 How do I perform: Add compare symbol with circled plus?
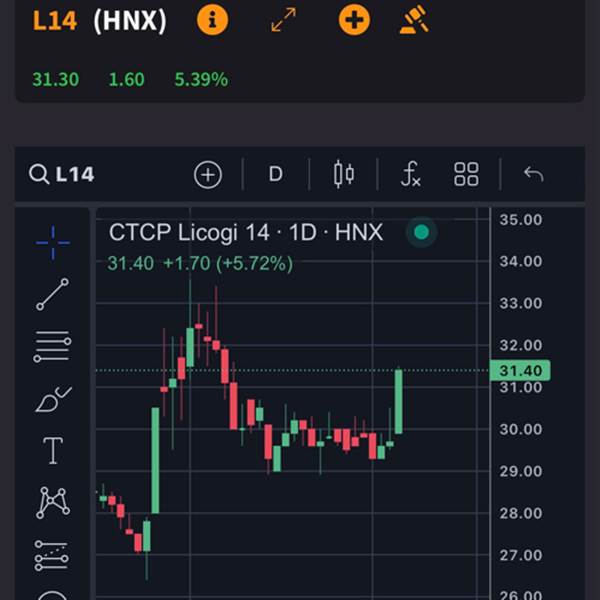(x=208, y=175)
